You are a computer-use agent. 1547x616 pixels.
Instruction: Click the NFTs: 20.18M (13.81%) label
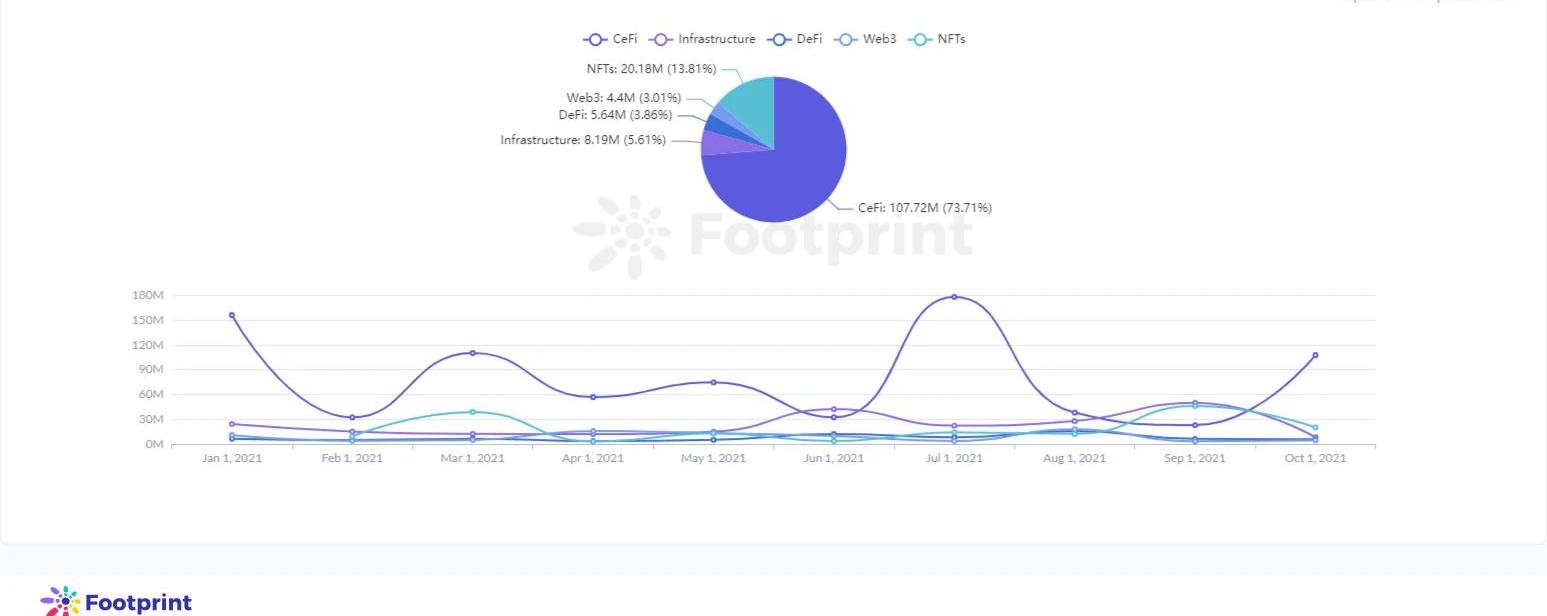651,69
